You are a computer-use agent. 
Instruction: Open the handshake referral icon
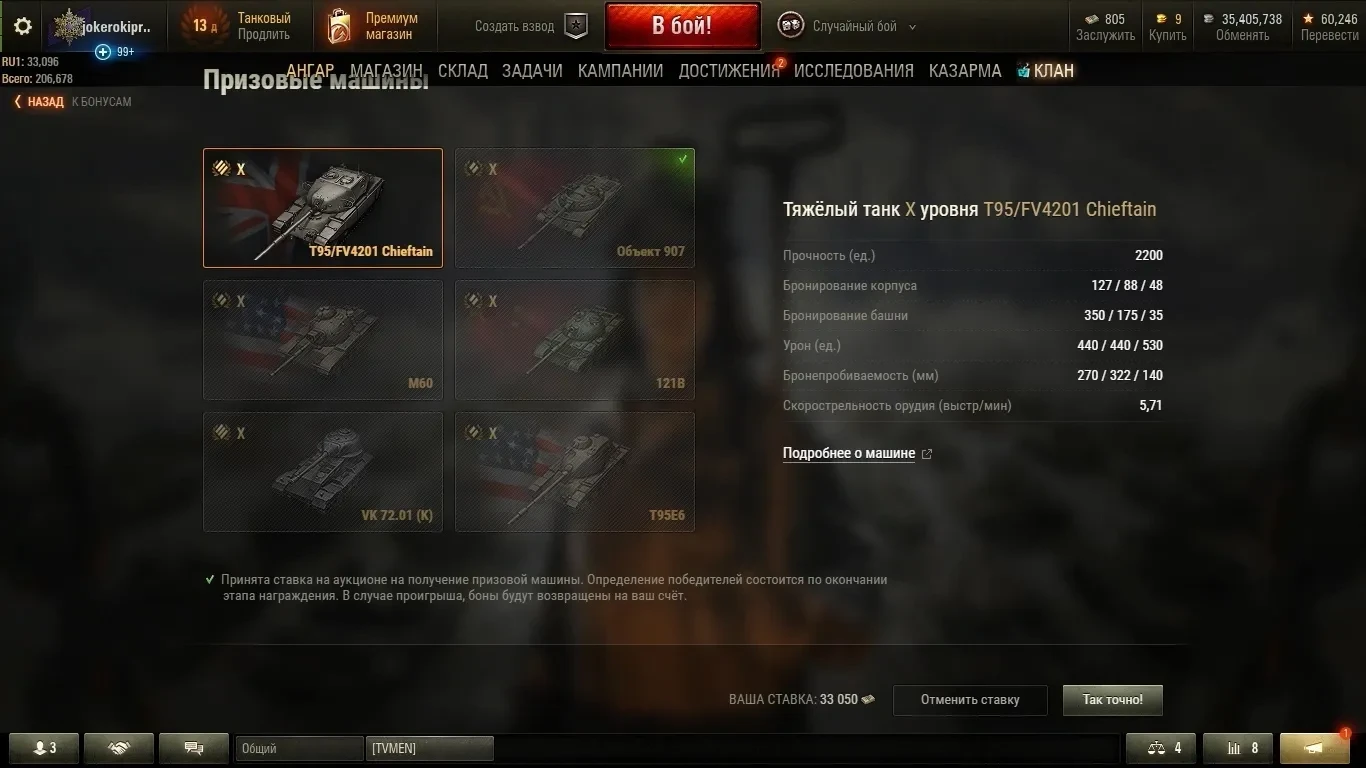[119, 748]
